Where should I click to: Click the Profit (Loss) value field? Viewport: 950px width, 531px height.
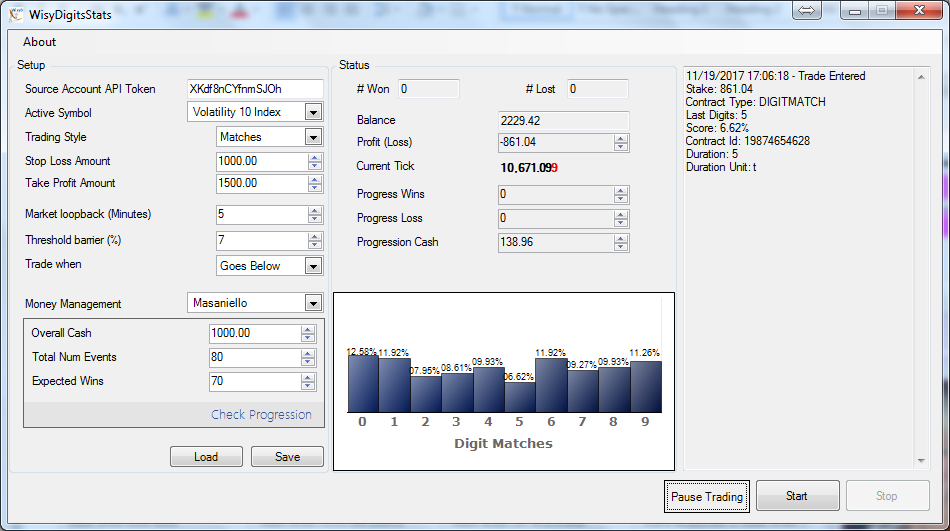click(x=556, y=142)
